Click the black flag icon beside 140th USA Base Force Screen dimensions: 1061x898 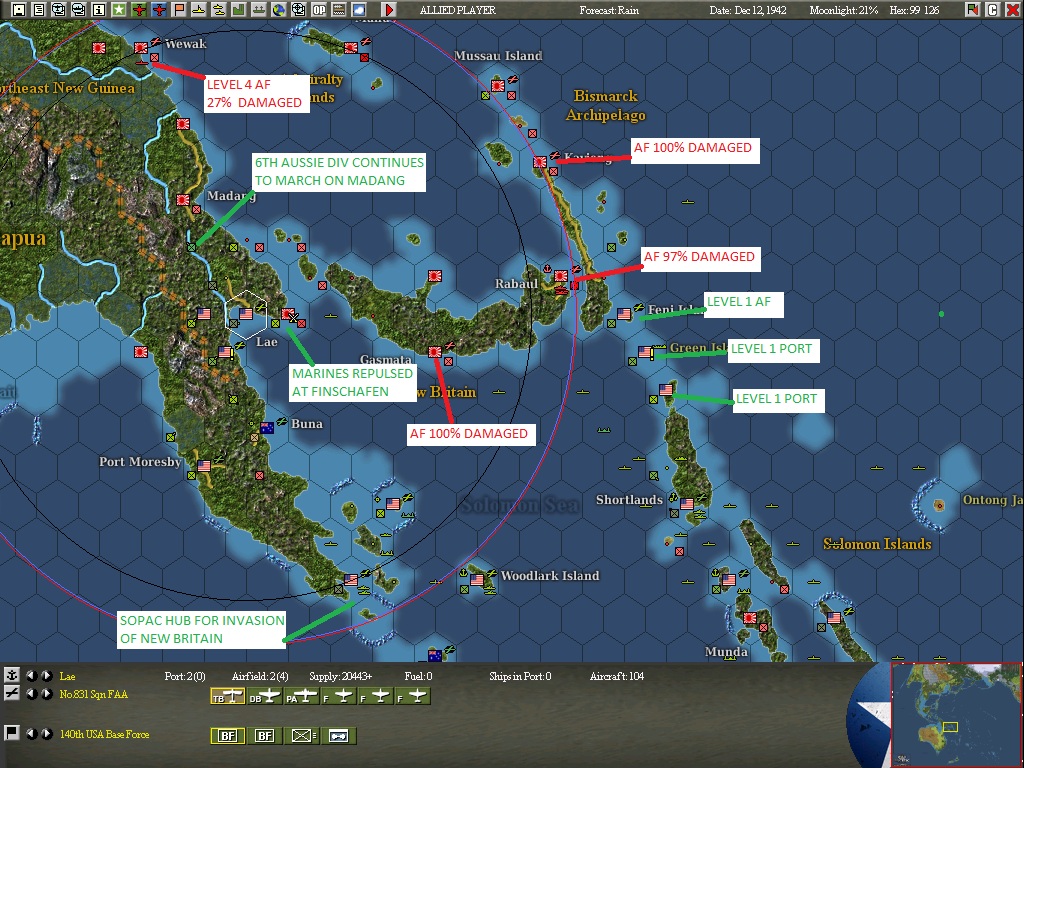(12, 733)
